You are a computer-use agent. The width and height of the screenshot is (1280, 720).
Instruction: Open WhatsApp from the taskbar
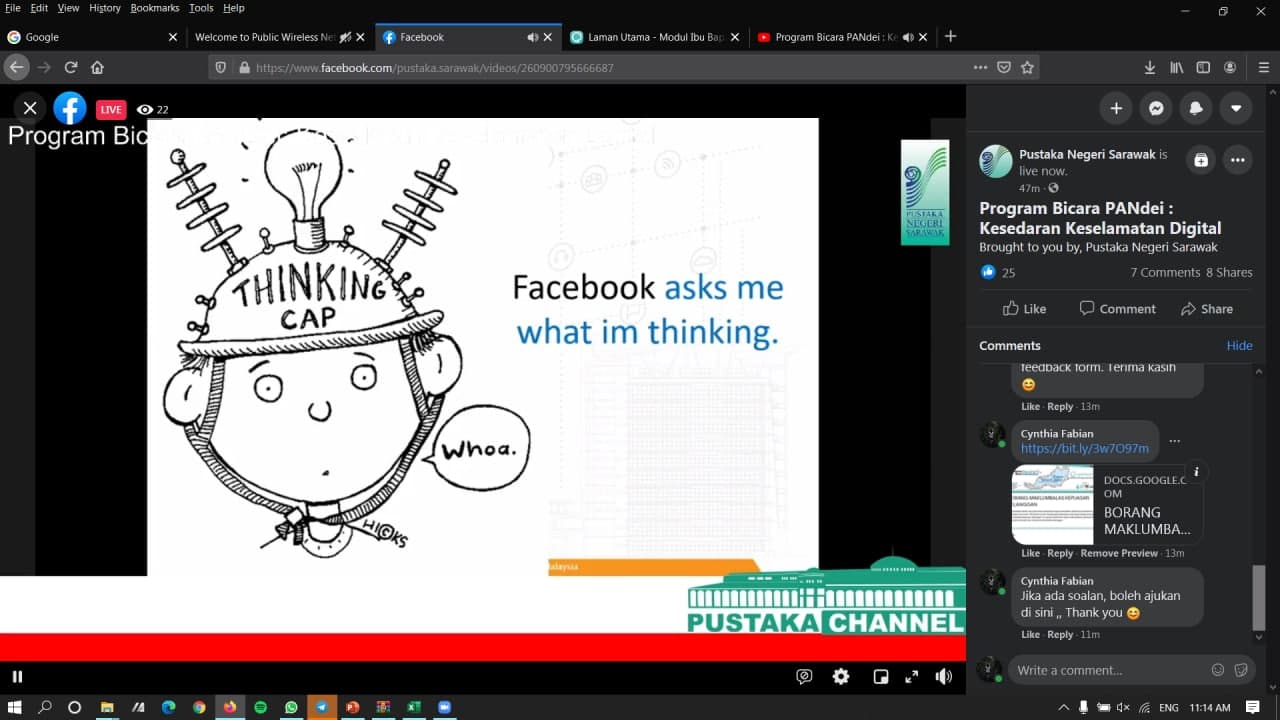tap(291, 707)
